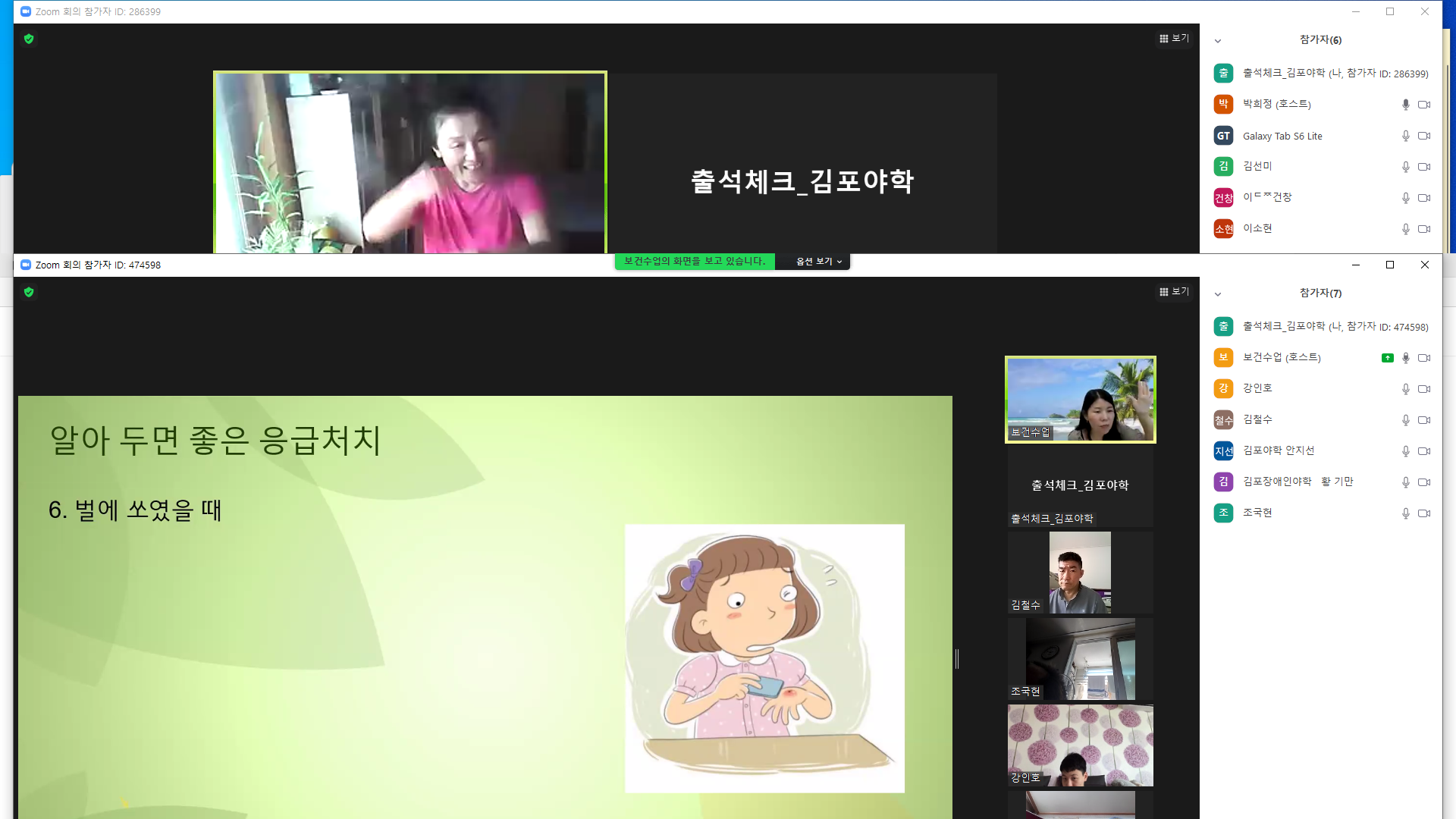Select the 출석체크_김포야학 (나) row in meeting 474598
This screenshot has width=1456, height=819.
pos(1321,326)
